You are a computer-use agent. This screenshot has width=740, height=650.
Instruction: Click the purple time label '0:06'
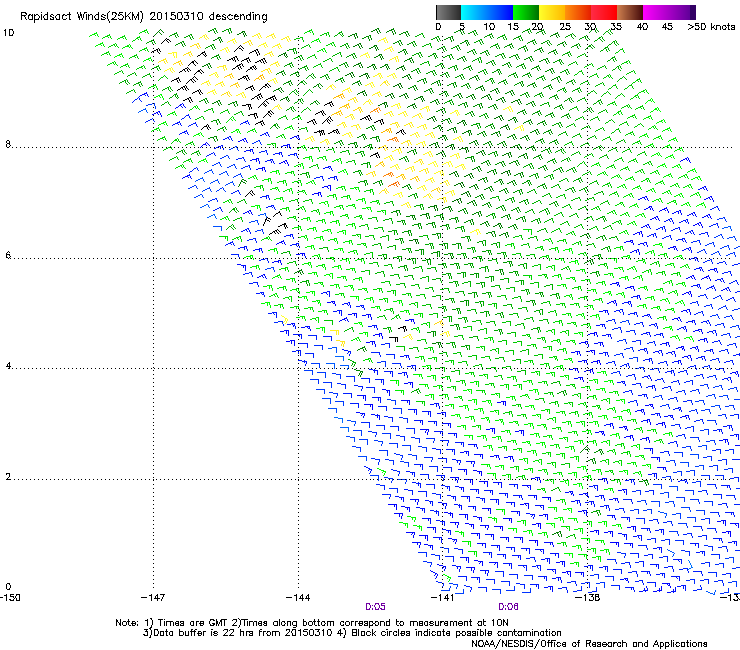click(x=508, y=607)
